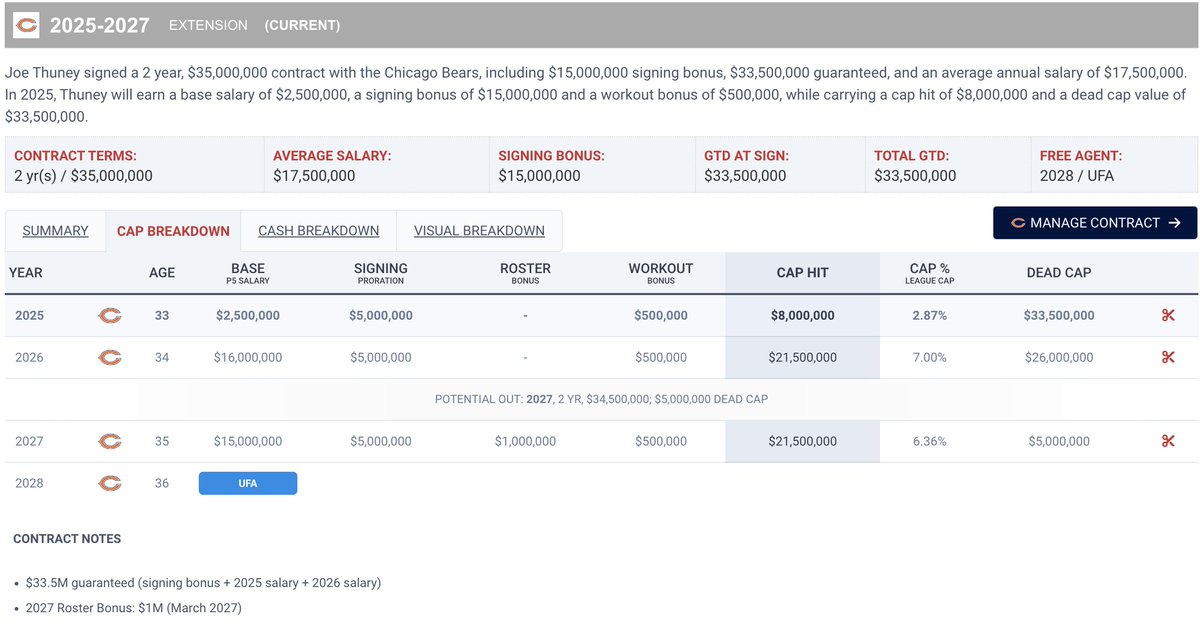Click the Bears team logo in the 2028 row
The height and width of the screenshot is (629, 1200).
click(x=110, y=484)
